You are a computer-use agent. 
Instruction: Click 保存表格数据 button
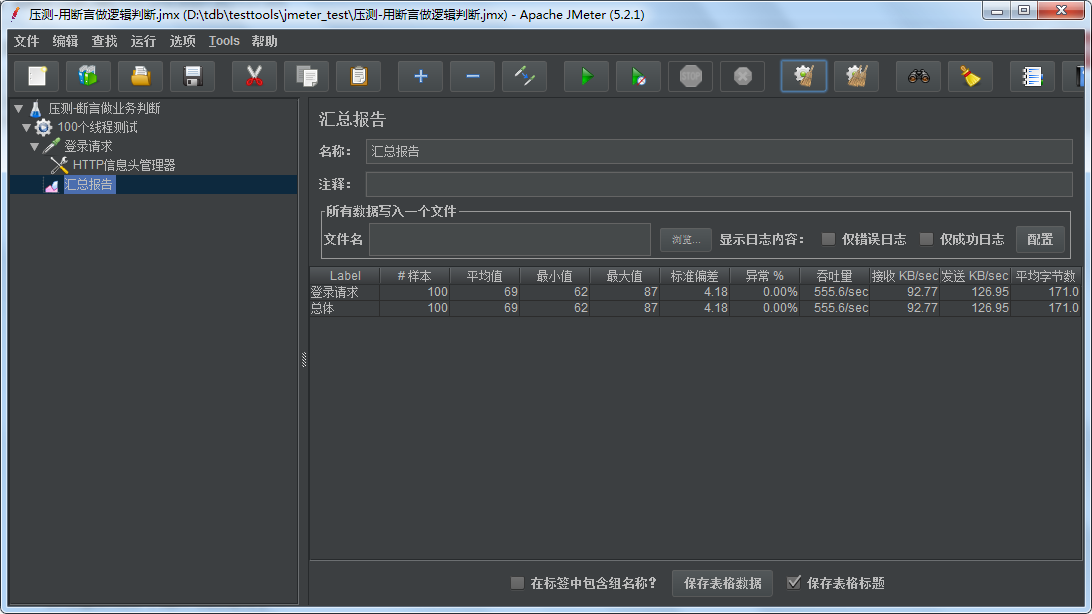click(x=722, y=583)
